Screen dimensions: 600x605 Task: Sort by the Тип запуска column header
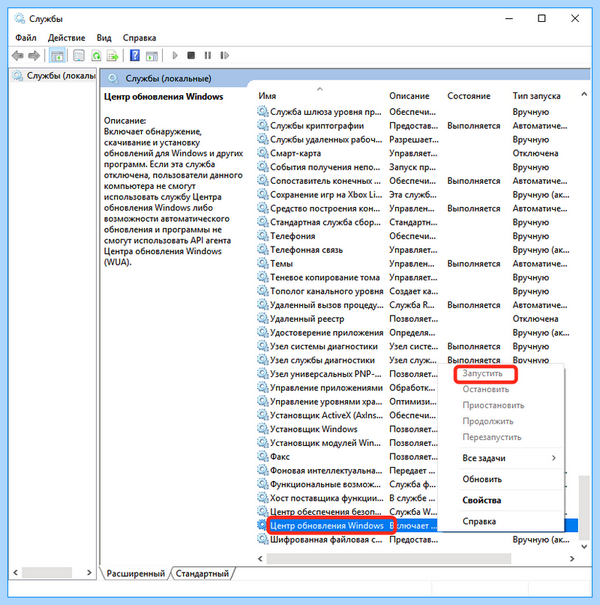536,96
